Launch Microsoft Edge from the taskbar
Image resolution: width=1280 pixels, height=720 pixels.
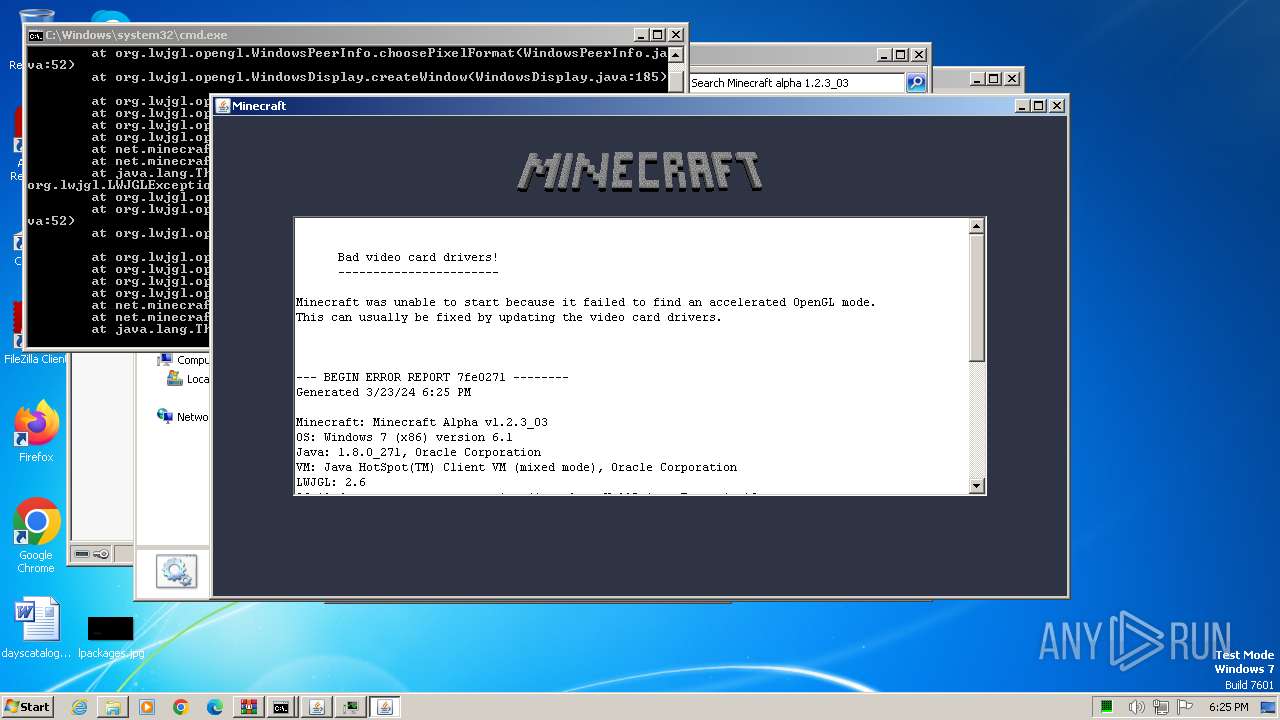215,707
